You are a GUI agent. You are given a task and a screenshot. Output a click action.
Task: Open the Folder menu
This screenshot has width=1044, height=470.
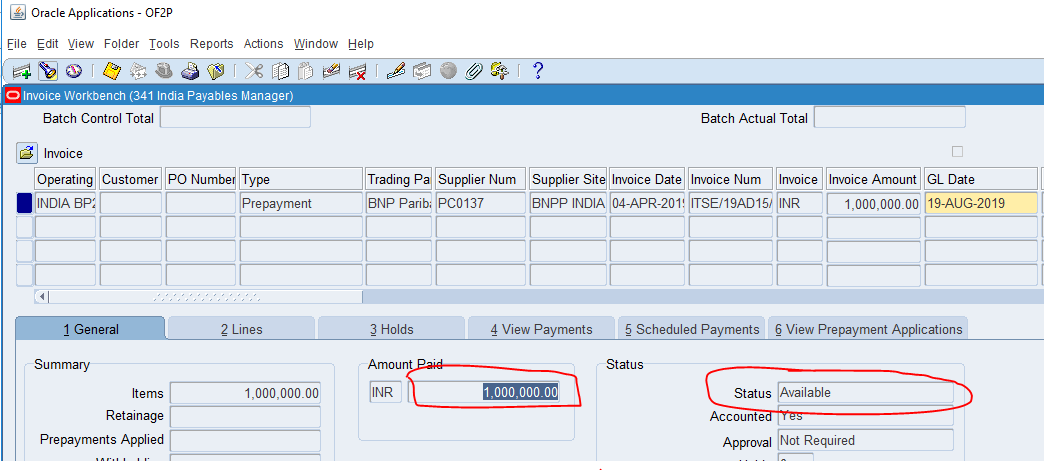click(121, 44)
